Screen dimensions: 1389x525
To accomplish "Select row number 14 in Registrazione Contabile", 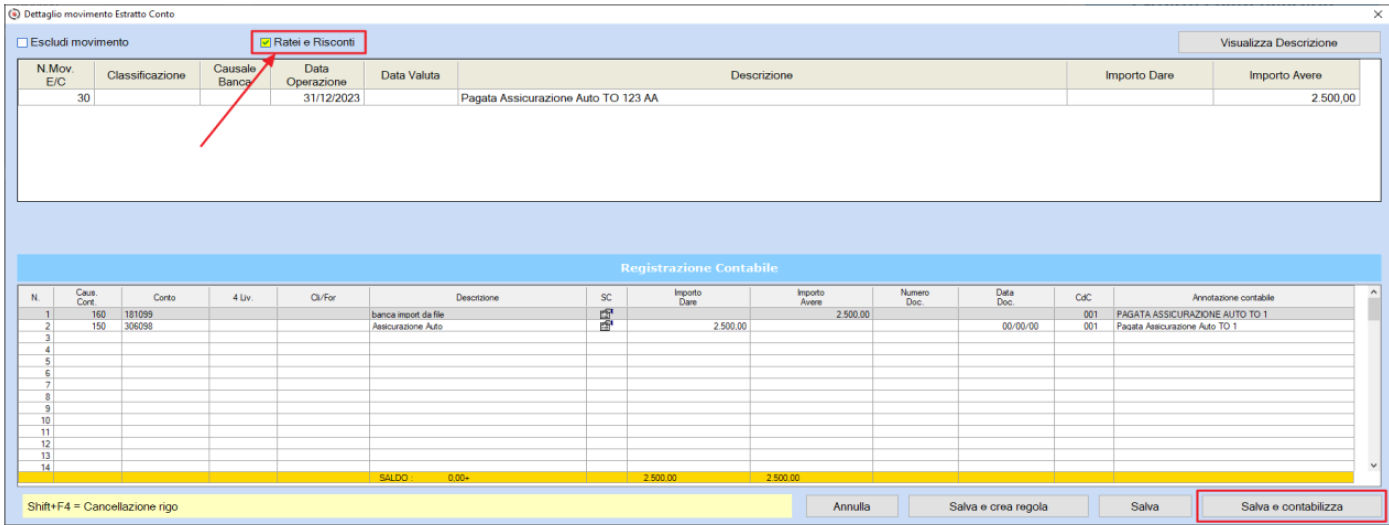I will pyautogui.click(x=34, y=466).
